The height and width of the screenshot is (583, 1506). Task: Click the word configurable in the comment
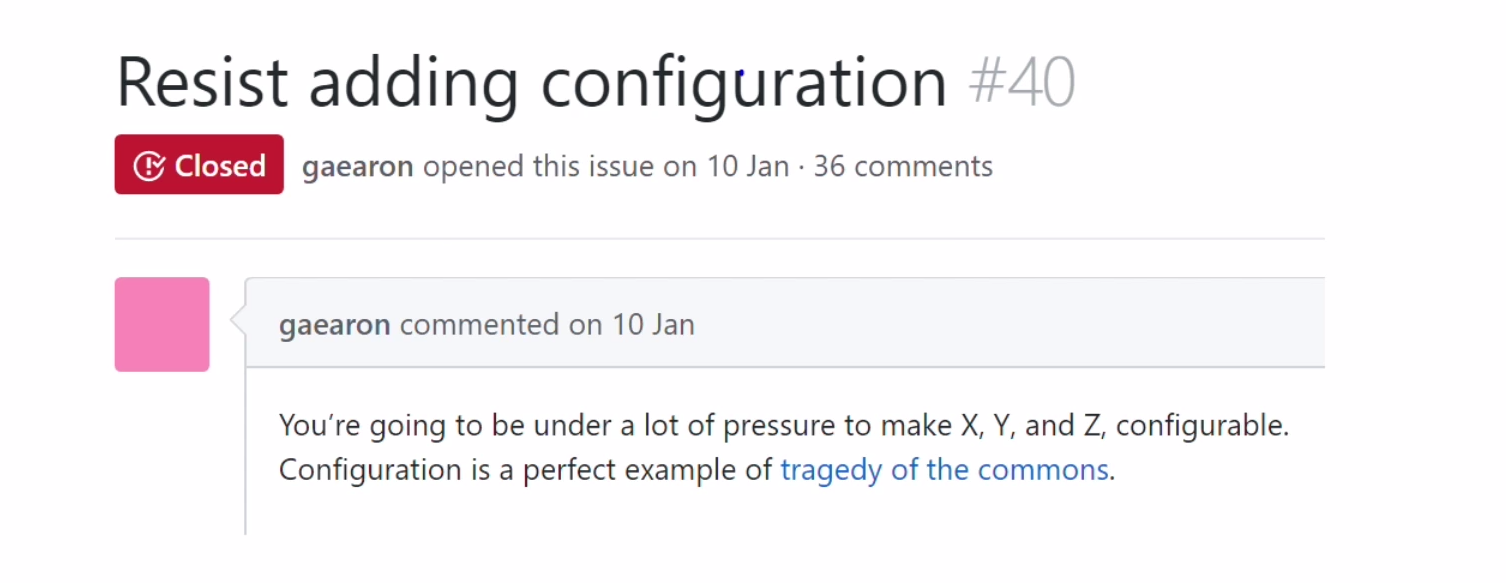tap(1200, 426)
